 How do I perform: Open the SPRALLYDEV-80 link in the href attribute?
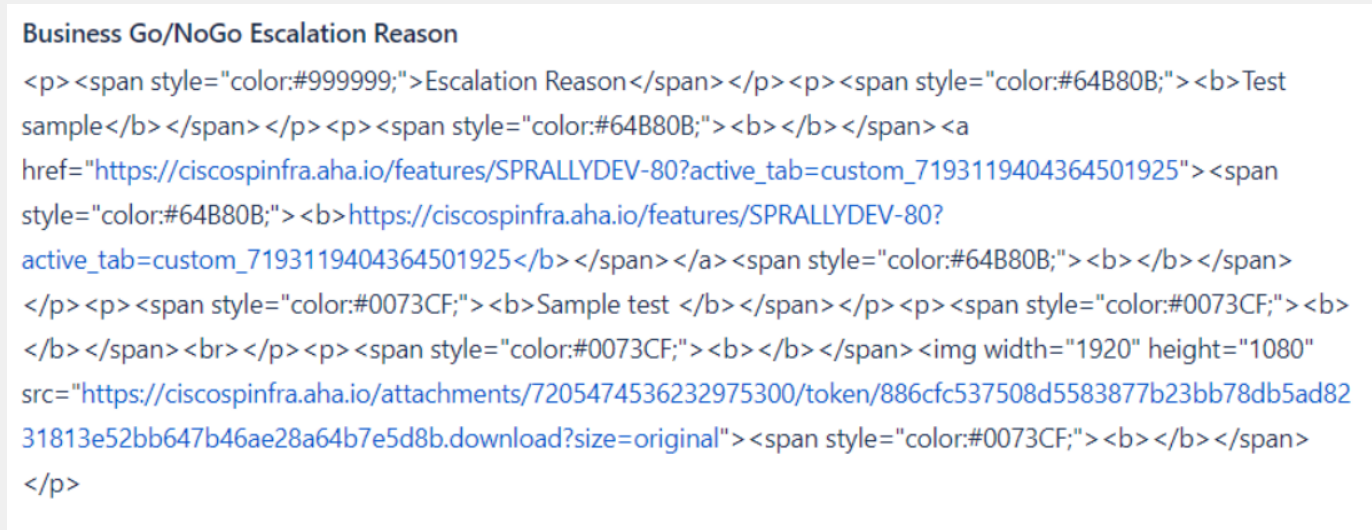[x=637, y=171]
